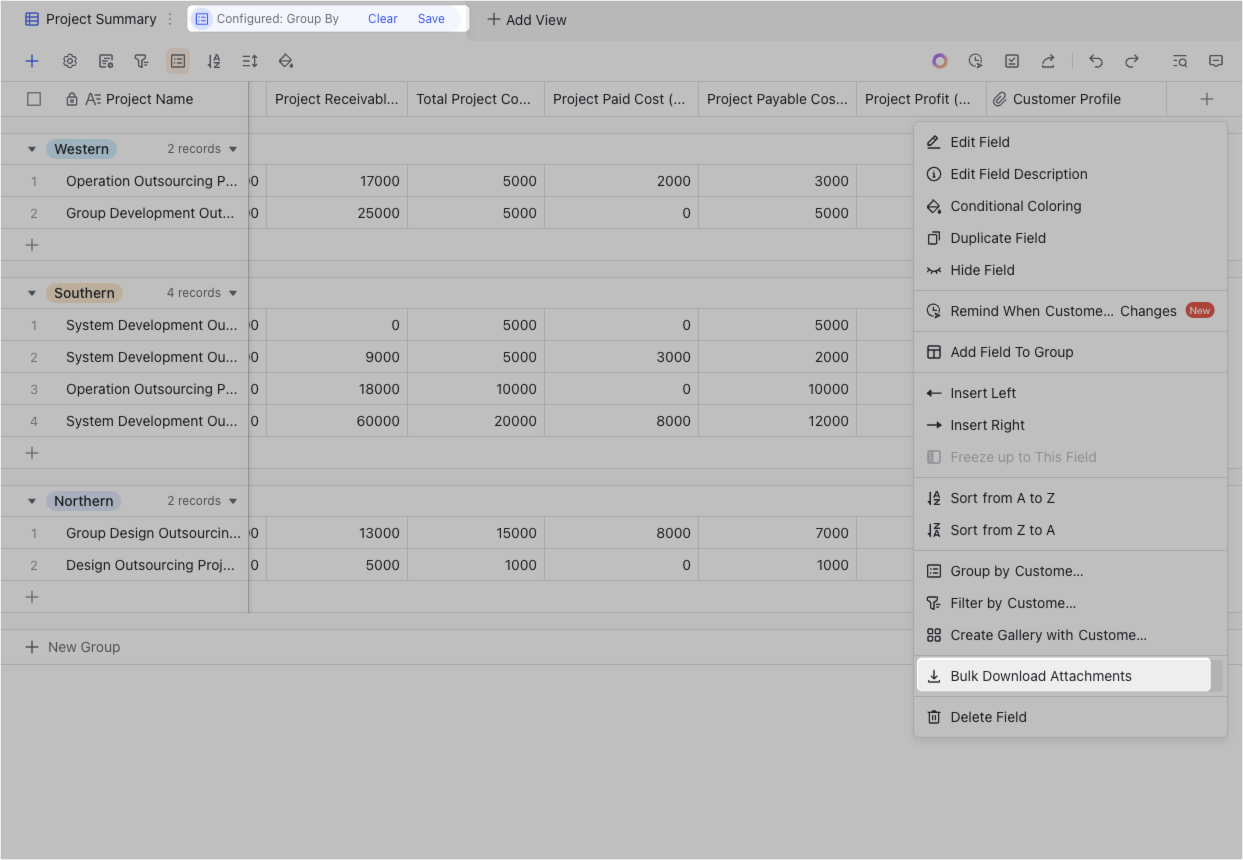Open the filter funnel icon in toolbar
This screenshot has width=1243, height=860.
[x=142, y=61]
